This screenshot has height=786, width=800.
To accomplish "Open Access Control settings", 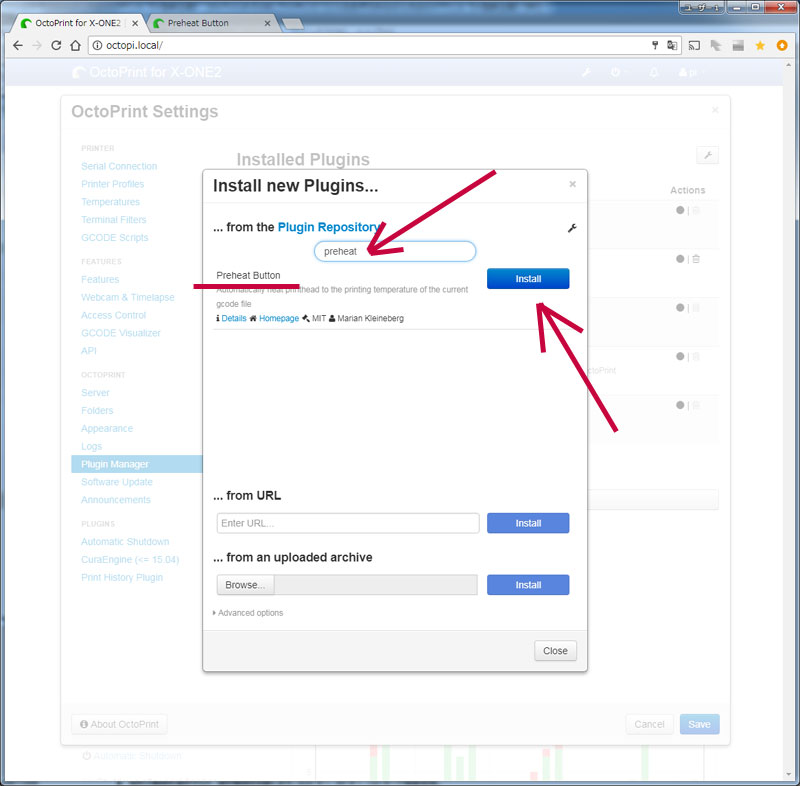I will (x=113, y=315).
